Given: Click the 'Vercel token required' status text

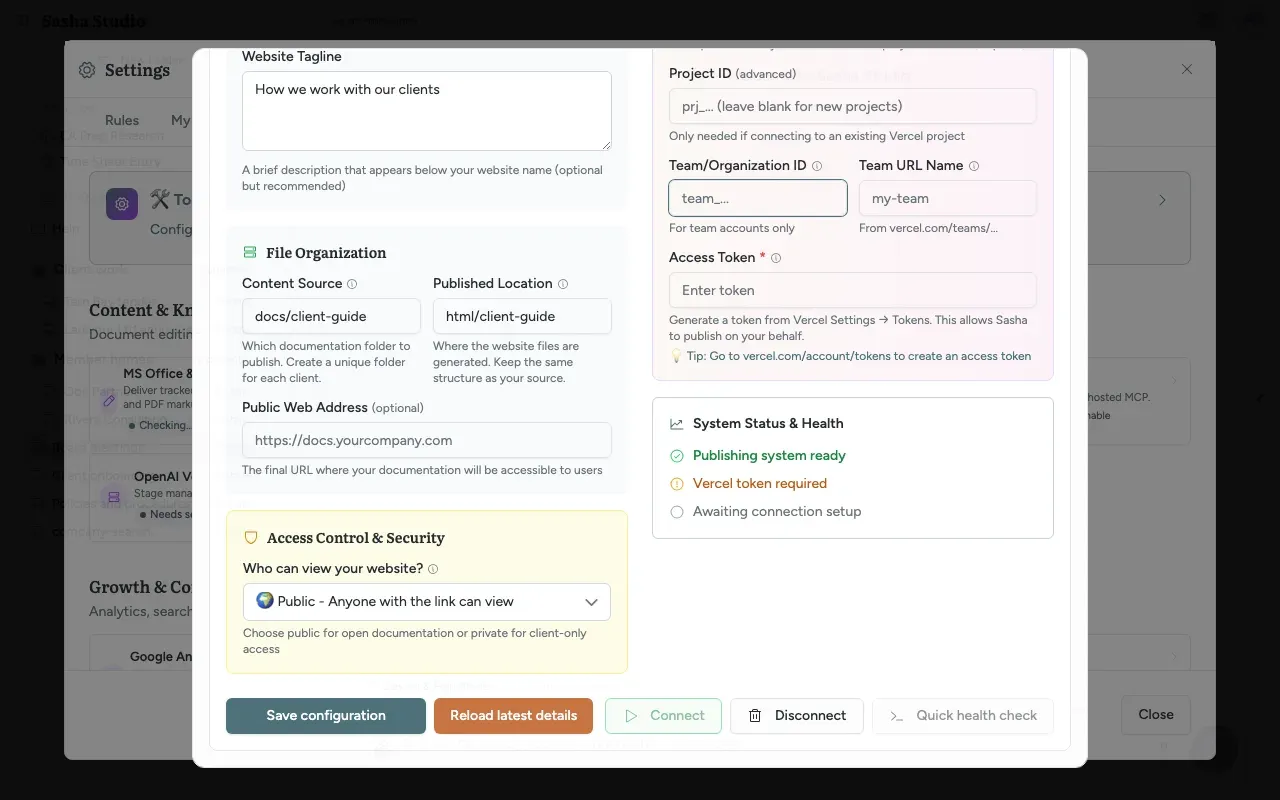Looking at the screenshot, I should (x=760, y=484).
